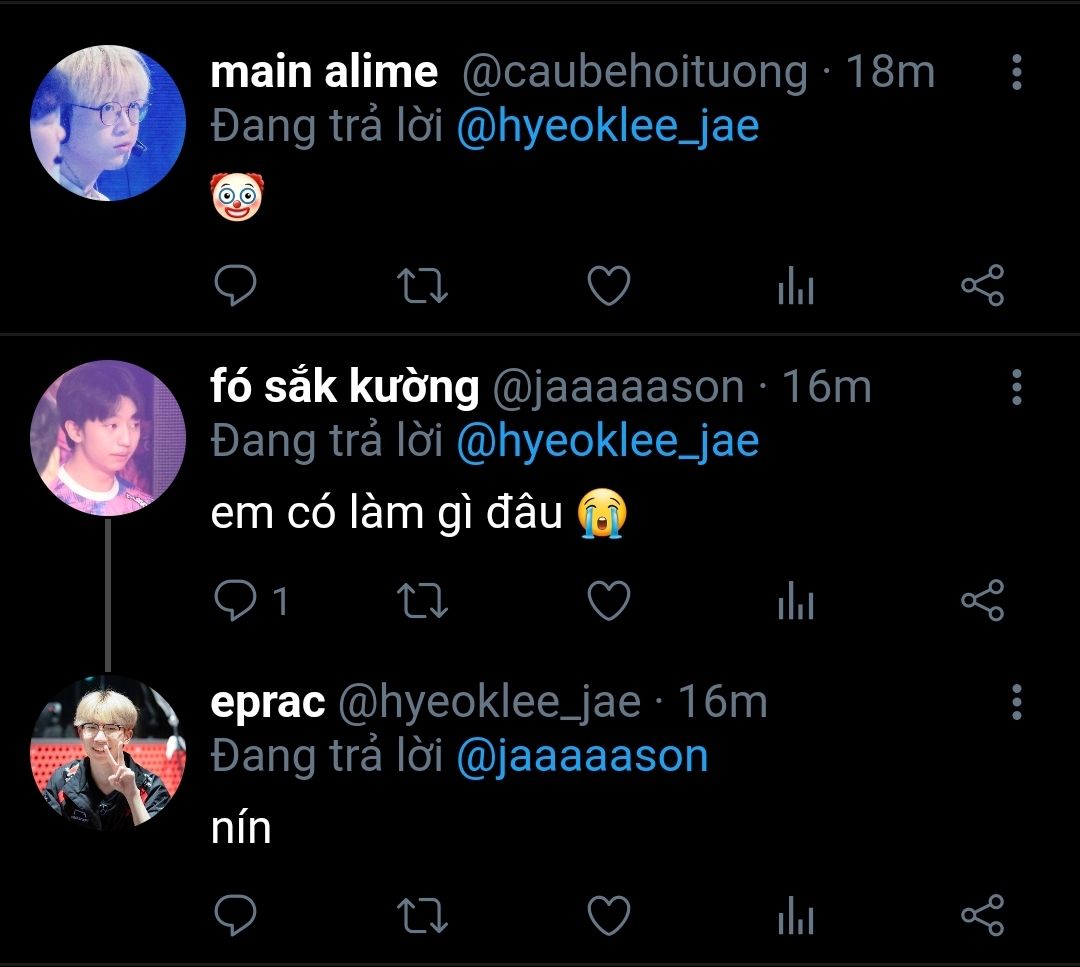Retweet main alime's clown emoji tweet
Viewport: 1080px width, 967px height.
click(422, 286)
